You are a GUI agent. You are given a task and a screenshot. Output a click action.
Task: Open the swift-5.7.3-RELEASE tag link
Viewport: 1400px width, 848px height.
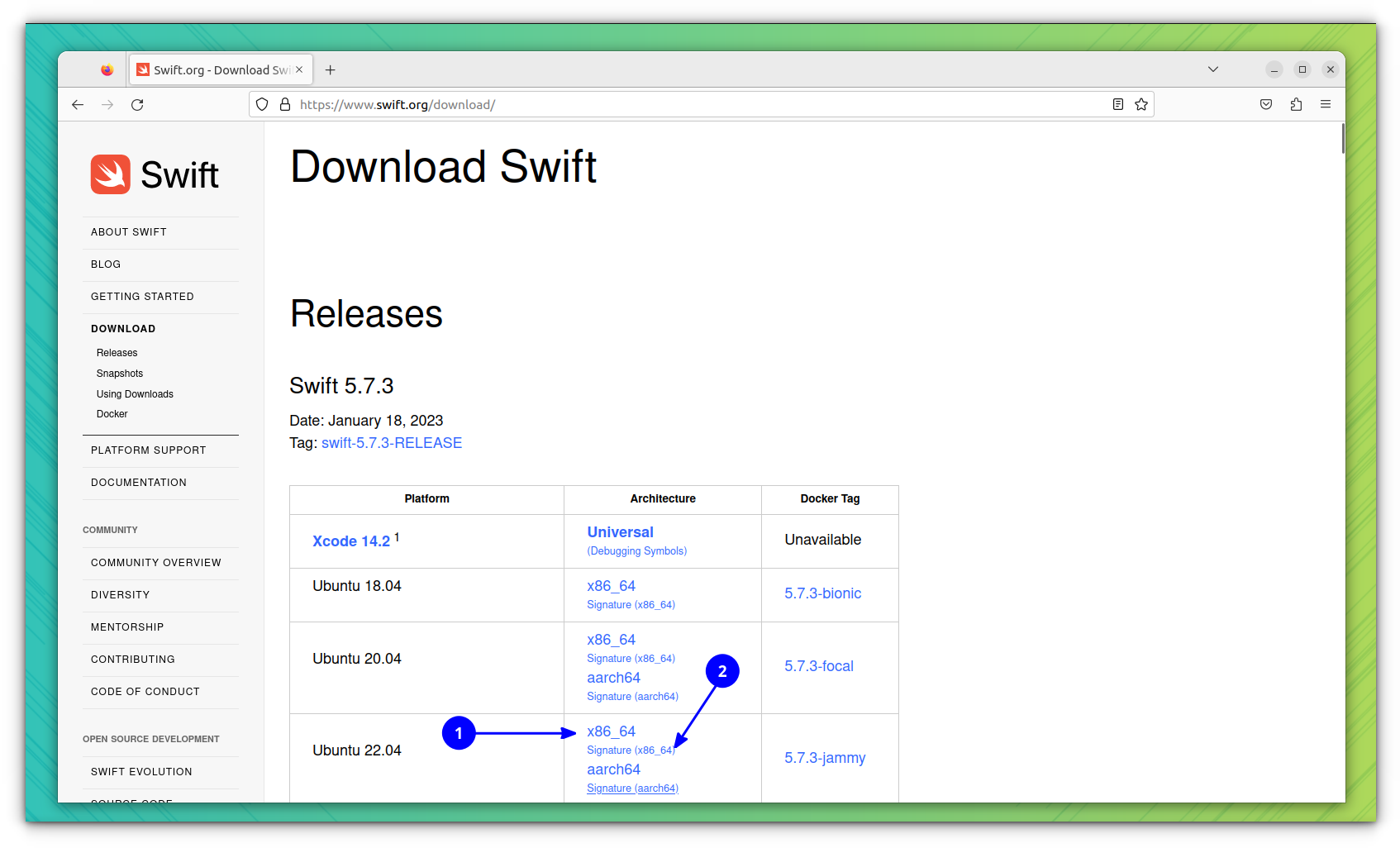(x=392, y=443)
